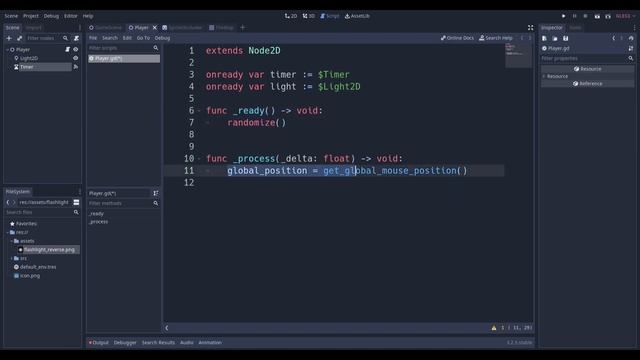This screenshot has width=640, height=360.
Task: Collapse the assets folder
Action: point(11,241)
